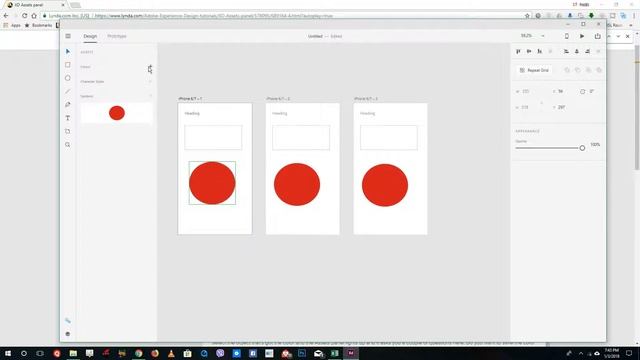Viewport: 640px width, 360px height.
Task: Select the Rectangle tool
Action: tap(68, 65)
